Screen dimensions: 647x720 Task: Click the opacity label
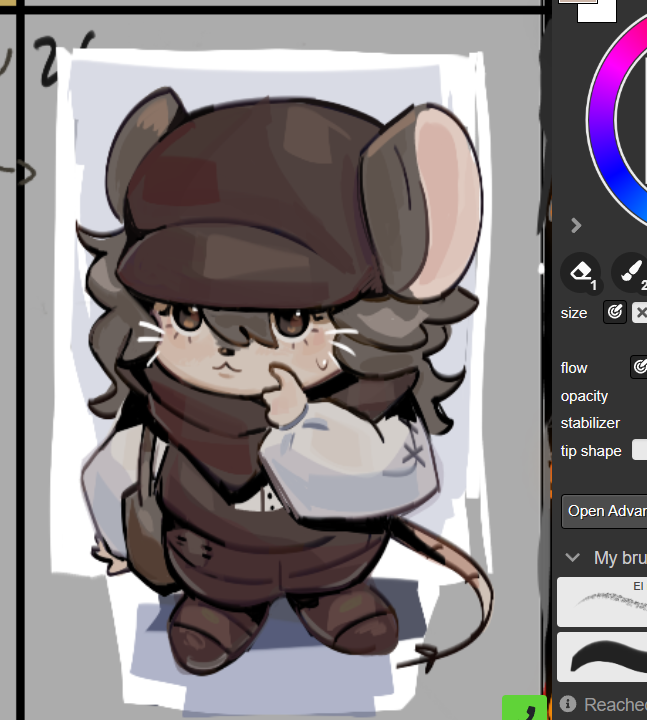coord(584,396)
